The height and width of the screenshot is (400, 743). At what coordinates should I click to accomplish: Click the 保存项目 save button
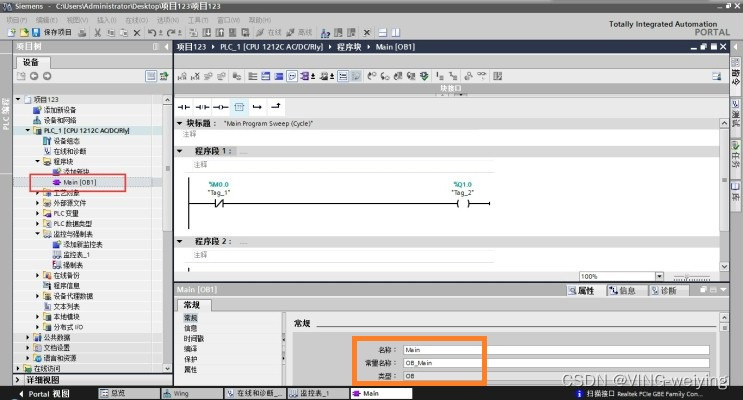pos(52,32)
